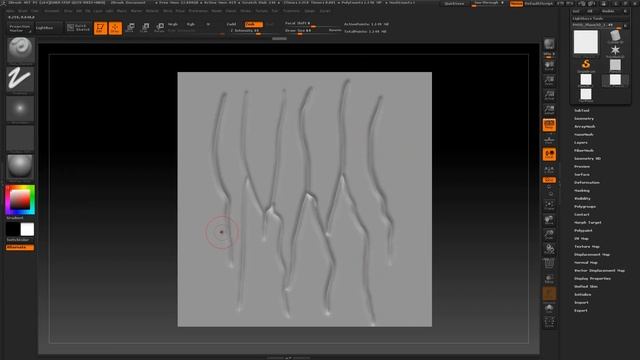Open the Preferences menu
This screenshot has height=360, width=640.
click(198, 11)
